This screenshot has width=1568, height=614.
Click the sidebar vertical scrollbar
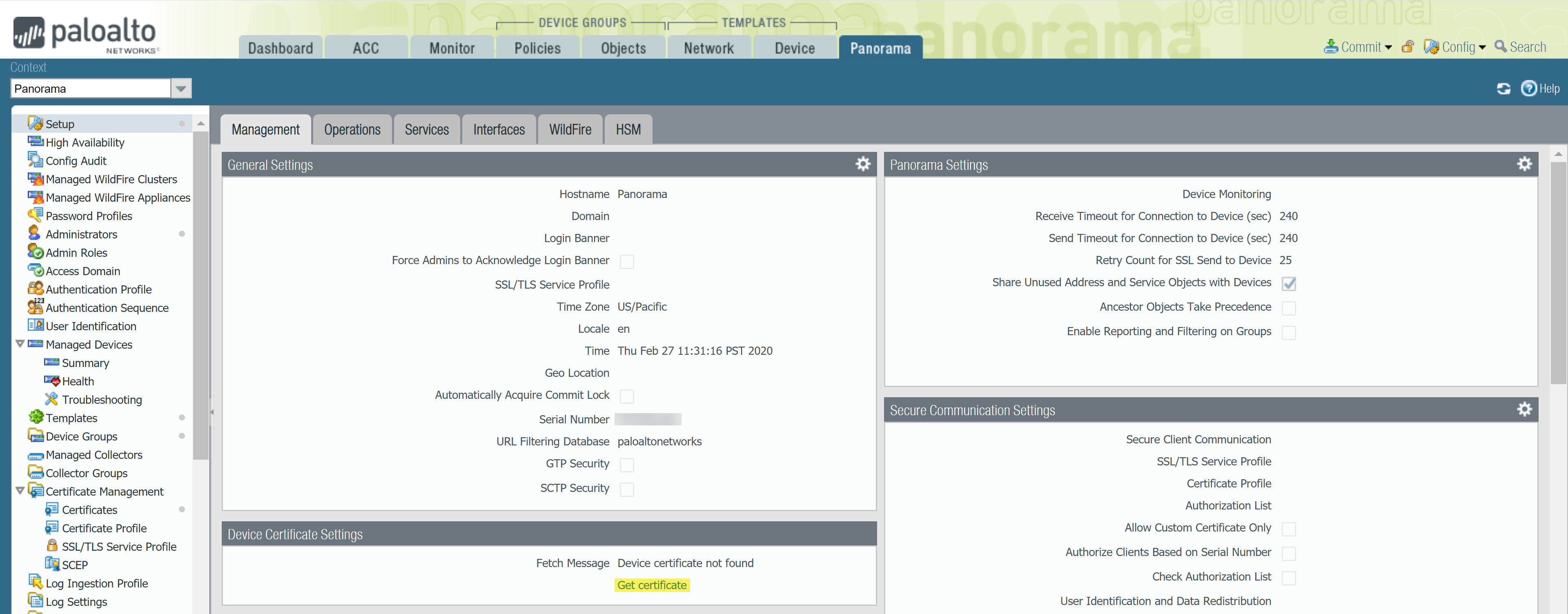click(200, 292)
